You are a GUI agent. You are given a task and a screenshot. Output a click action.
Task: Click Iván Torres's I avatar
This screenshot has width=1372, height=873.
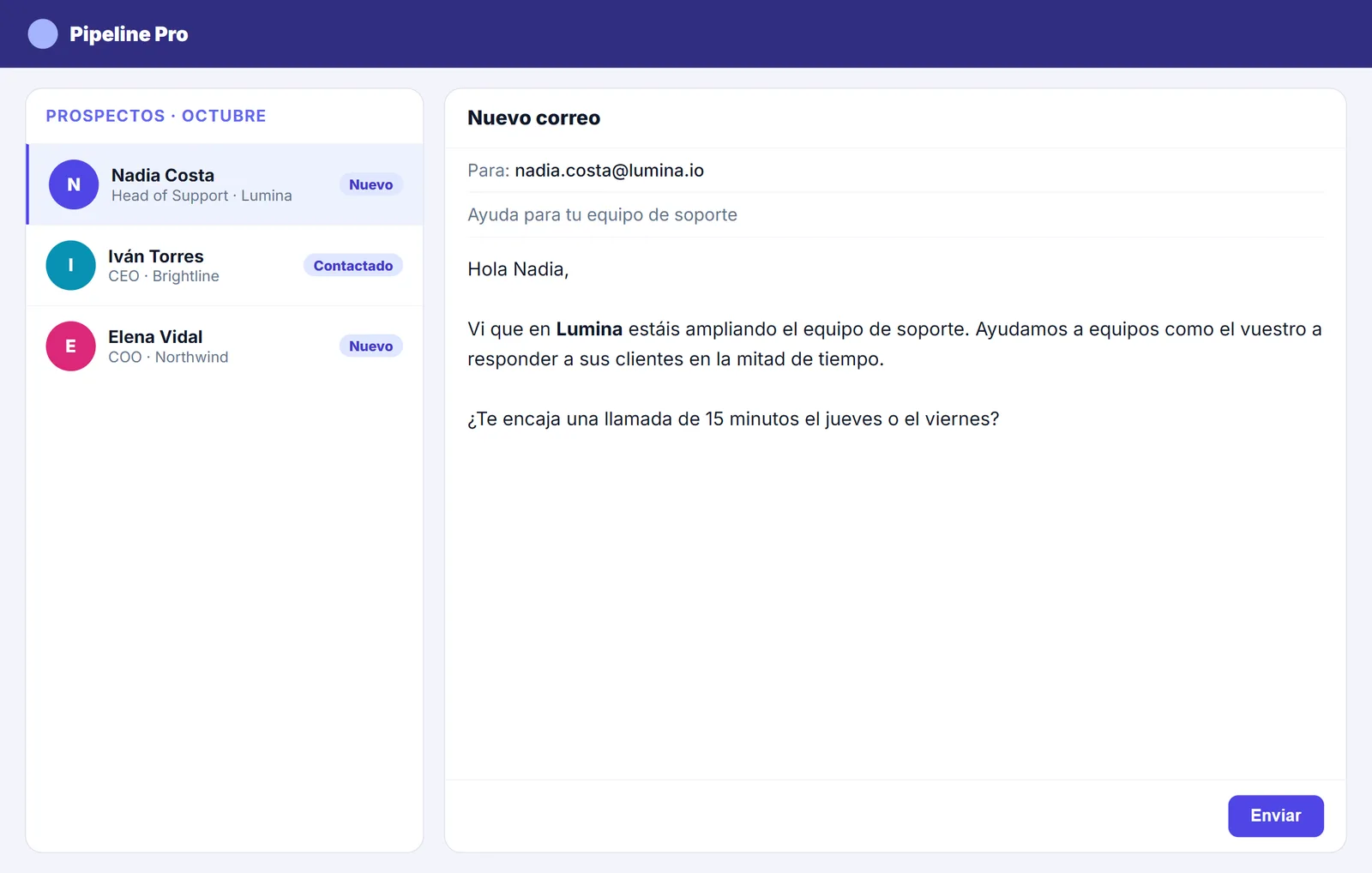(70, 265)
